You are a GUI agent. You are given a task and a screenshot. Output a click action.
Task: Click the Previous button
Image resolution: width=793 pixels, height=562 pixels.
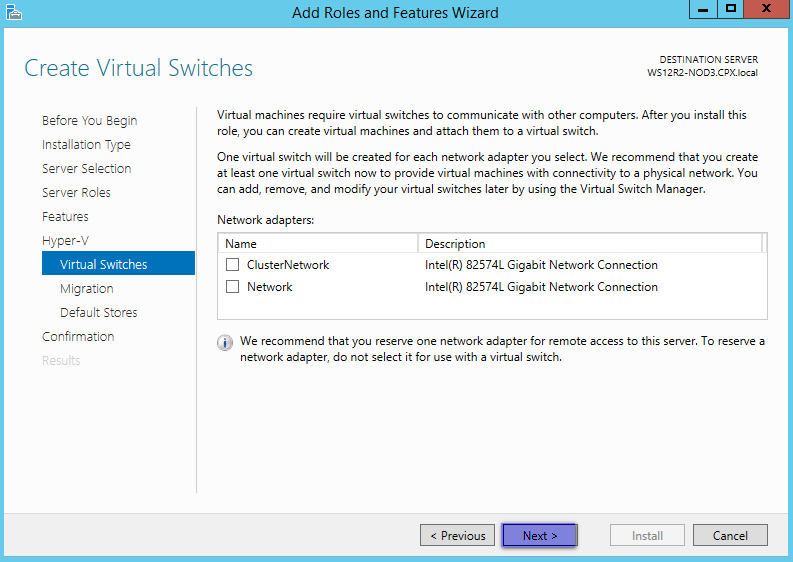(458, 535)
